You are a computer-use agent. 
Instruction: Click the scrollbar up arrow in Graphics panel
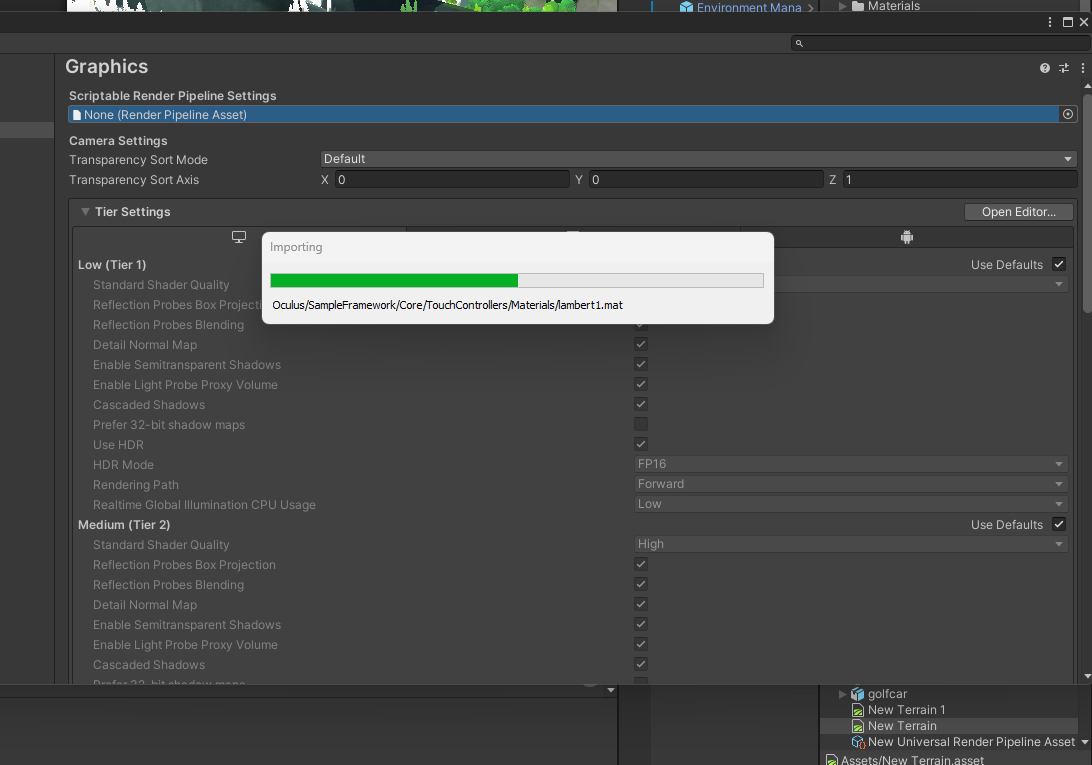(1087, 85)
